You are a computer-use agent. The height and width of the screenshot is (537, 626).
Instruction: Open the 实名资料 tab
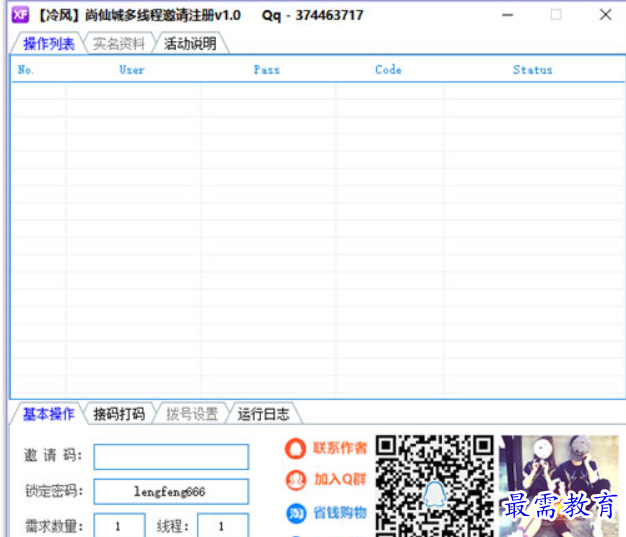(119, 44)
